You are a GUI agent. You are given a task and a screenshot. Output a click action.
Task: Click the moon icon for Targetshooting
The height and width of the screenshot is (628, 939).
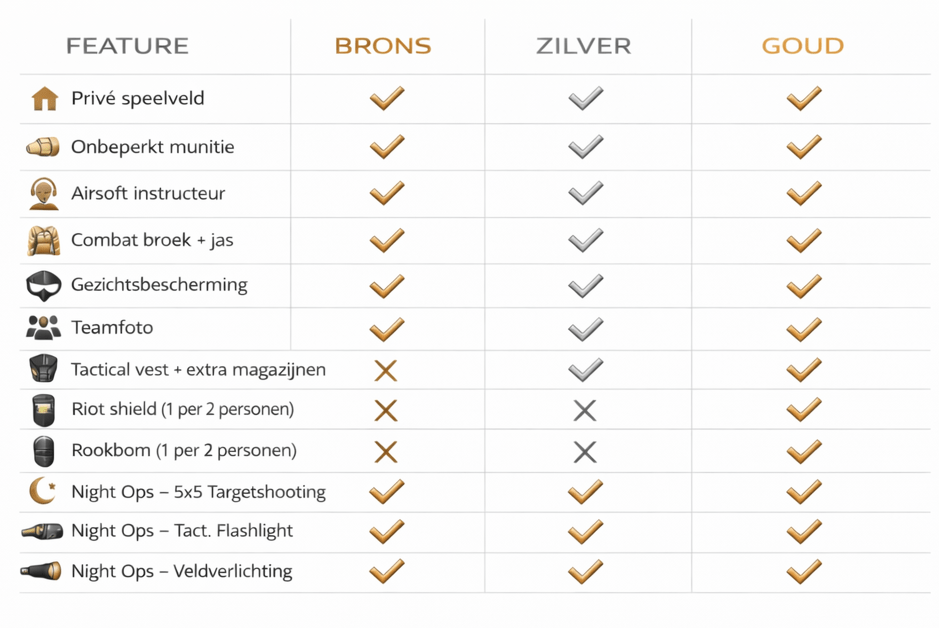42,491
